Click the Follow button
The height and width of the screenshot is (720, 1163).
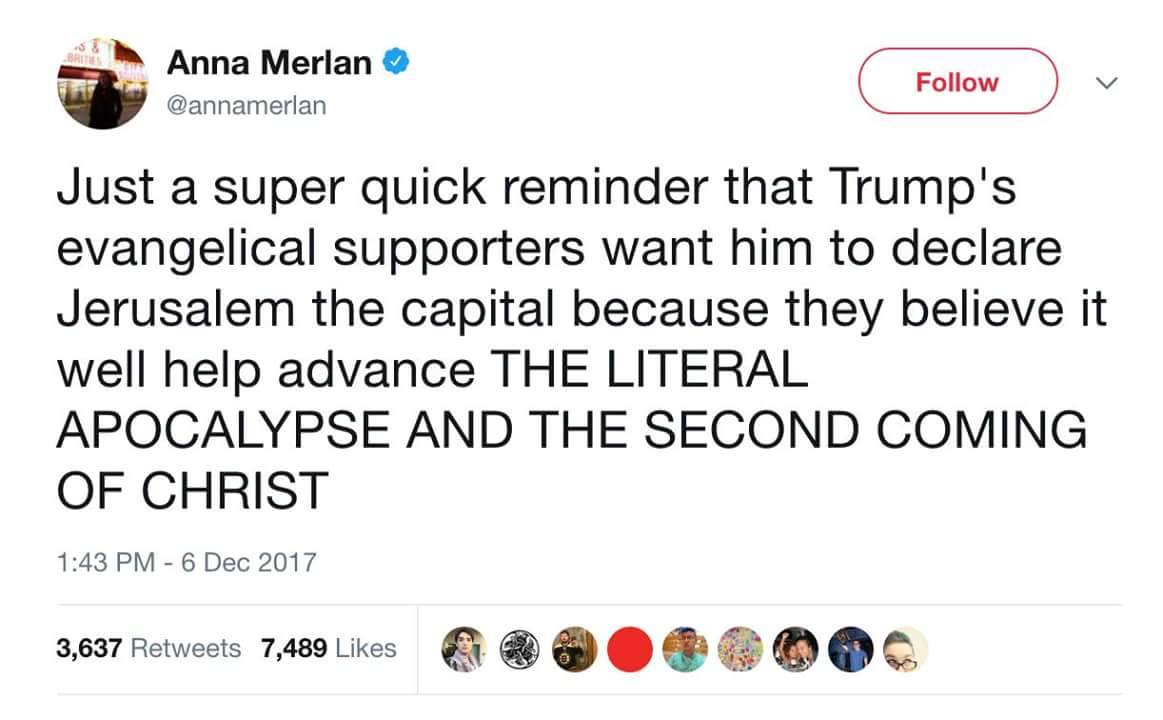[x=957, y=82]
